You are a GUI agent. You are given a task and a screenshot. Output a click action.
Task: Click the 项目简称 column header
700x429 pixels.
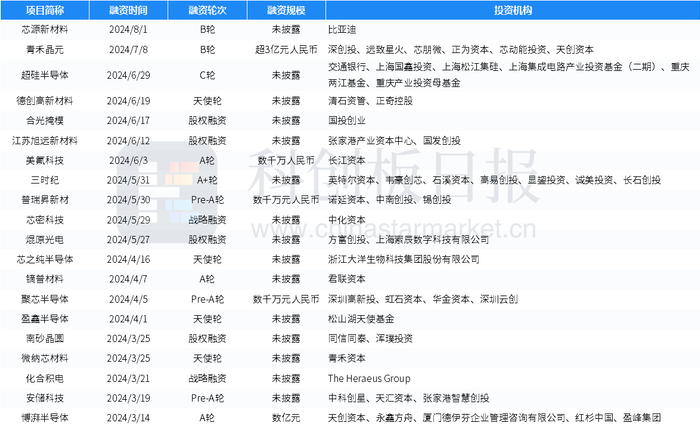pyautogui.click(x=45, y=10)
